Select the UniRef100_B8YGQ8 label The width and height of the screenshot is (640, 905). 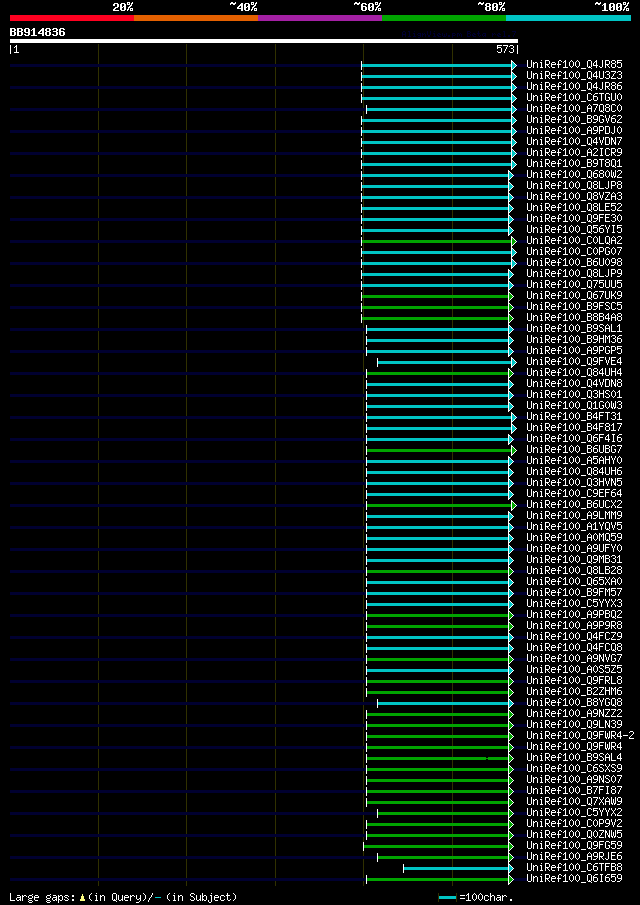(574, 702)
